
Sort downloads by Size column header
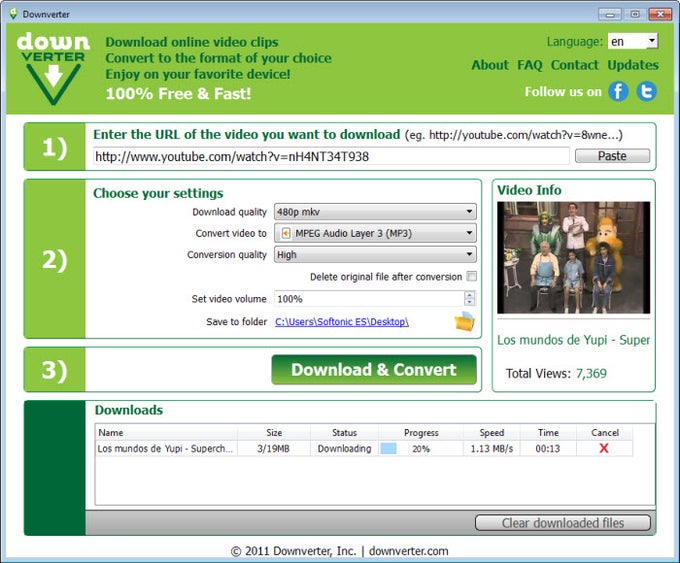pos(274,432)
